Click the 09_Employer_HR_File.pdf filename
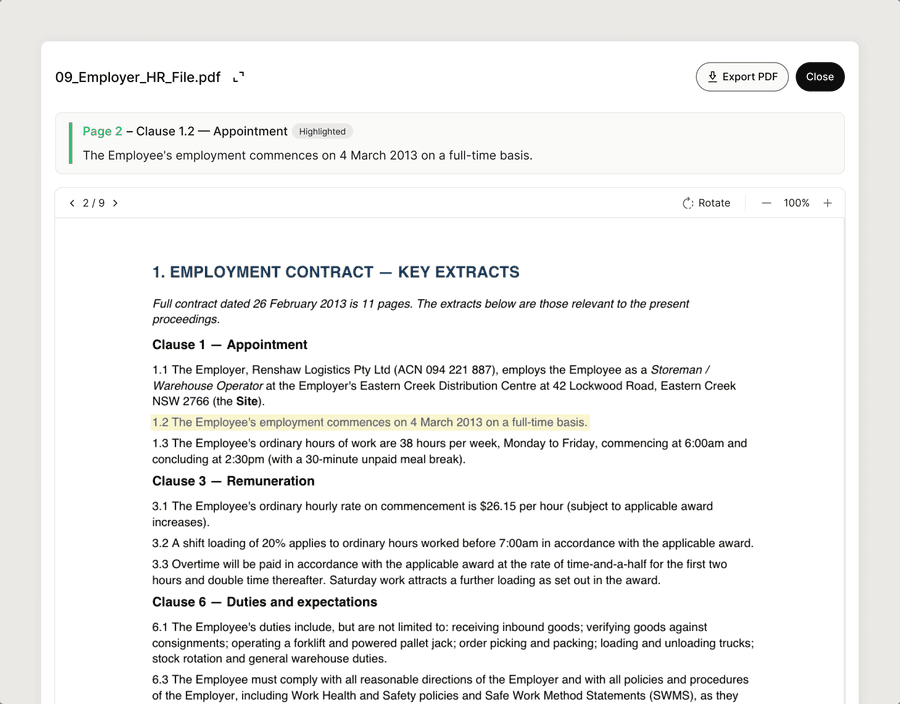 [x=138, y=77]
